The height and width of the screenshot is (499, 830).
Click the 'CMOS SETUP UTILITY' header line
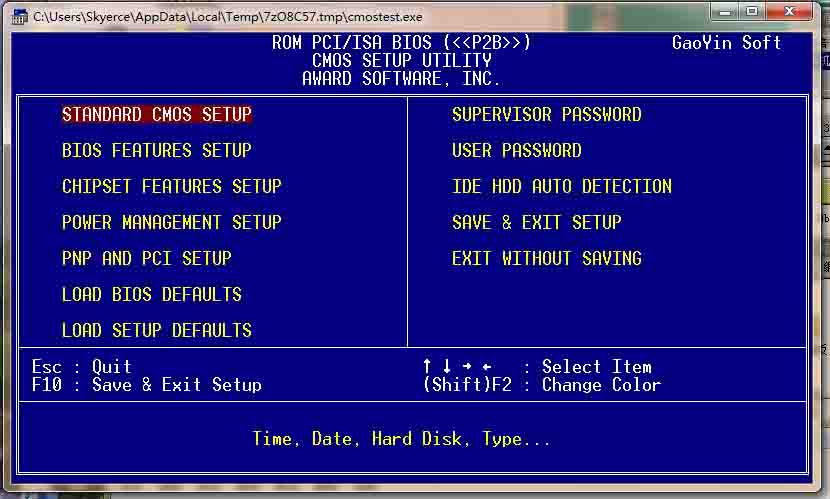[x=401, y=60]
